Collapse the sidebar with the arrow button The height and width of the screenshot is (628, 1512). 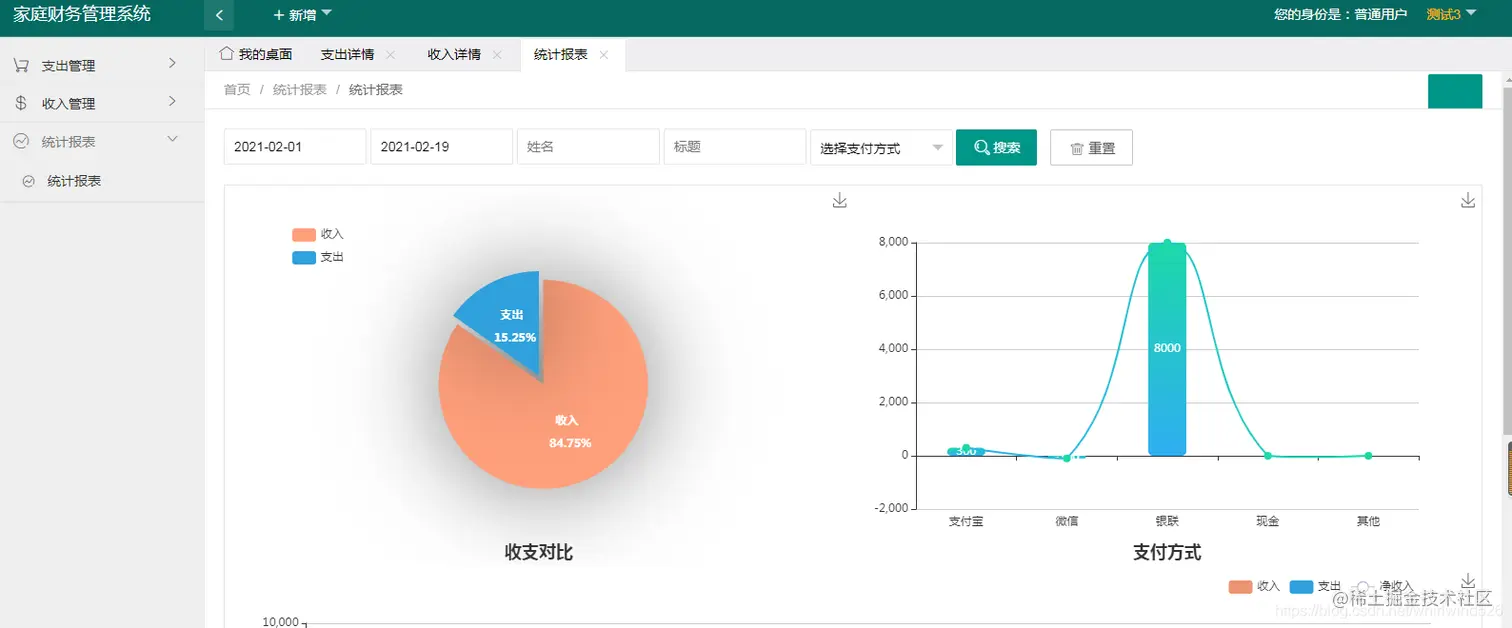tap(219, 15)
